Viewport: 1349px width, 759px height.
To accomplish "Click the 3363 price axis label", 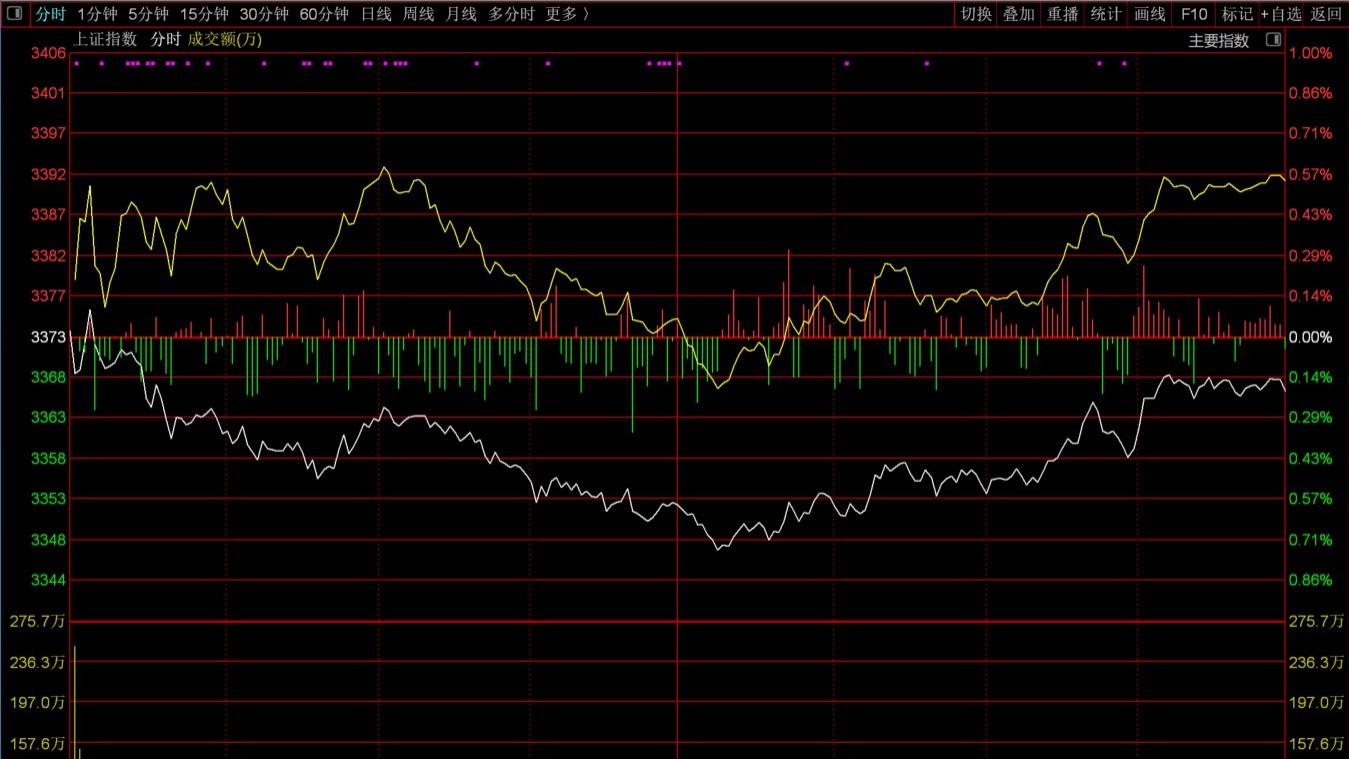I will click(49, 417).
